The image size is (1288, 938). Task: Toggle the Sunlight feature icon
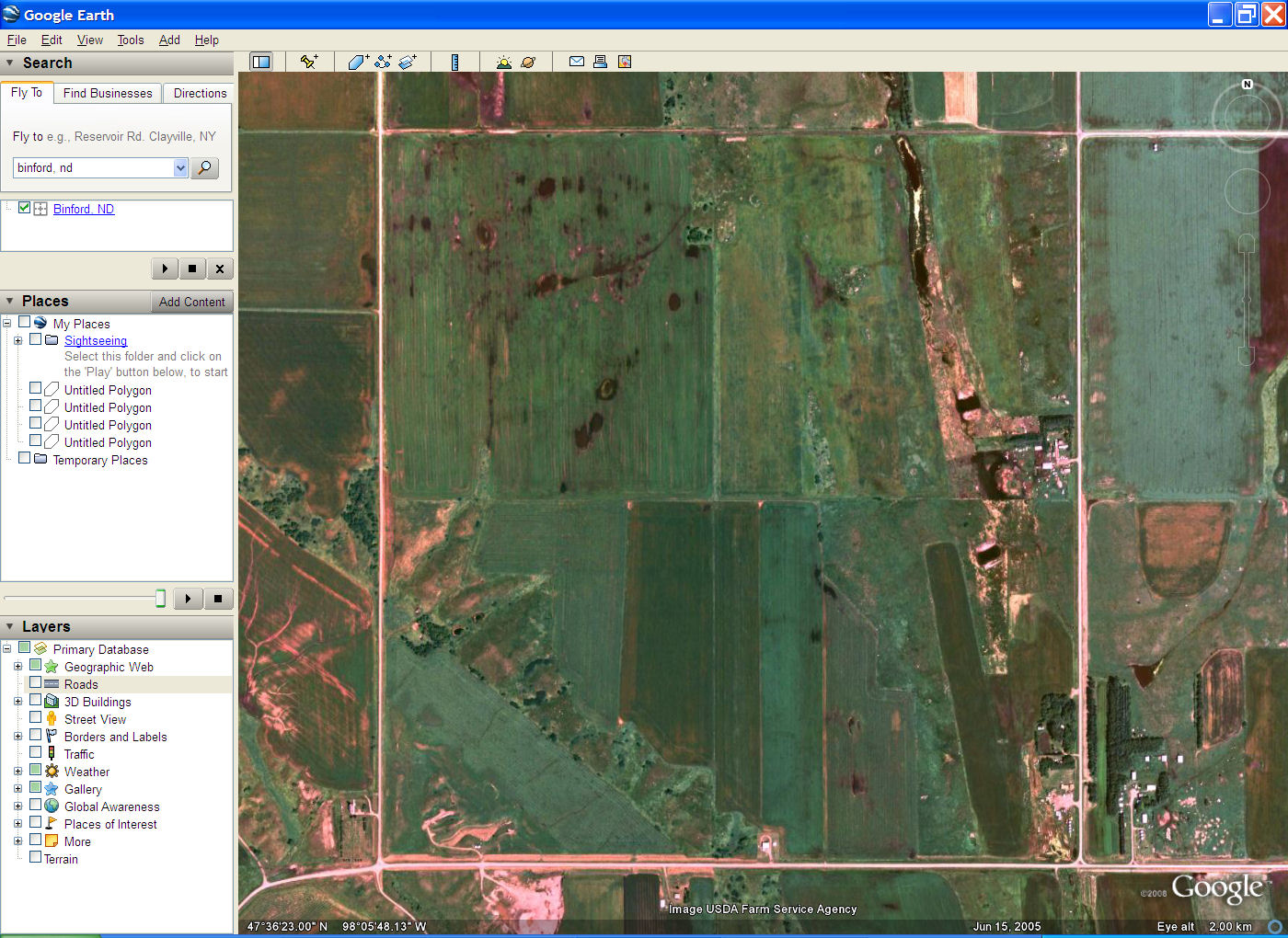pyautogui.click(x=503, y=62)
